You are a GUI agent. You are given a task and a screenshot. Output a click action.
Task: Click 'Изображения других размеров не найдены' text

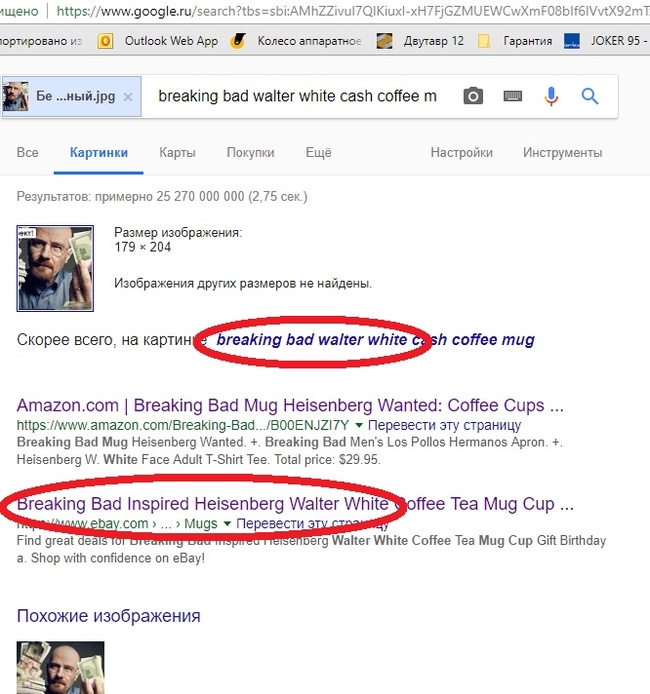tap(243, 283)
